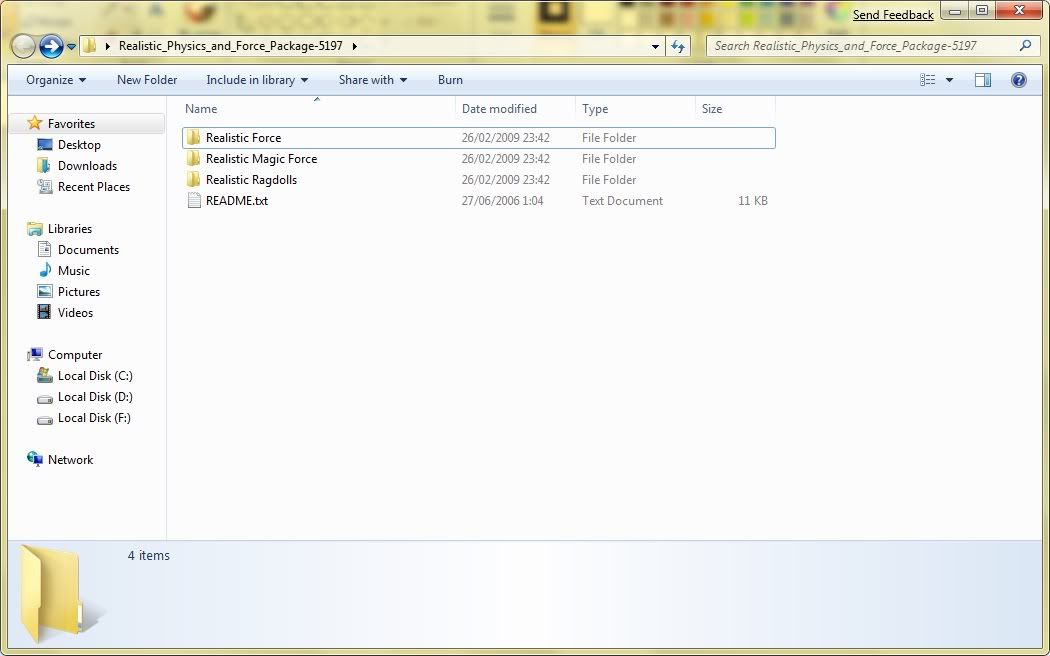Open the Help button
This screenshot has width=1050, height=656.
[1019, 80]
